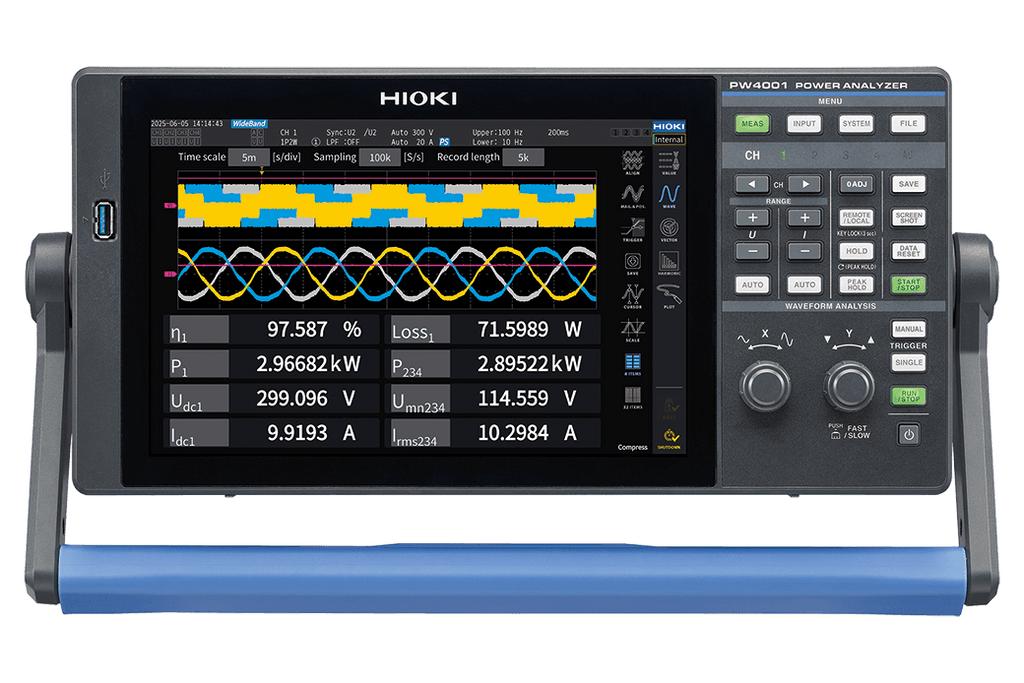Screen dimensions: 1024x683
Task: Enable the CURSOR measurement tool
Action: click(x=632, y=296)
